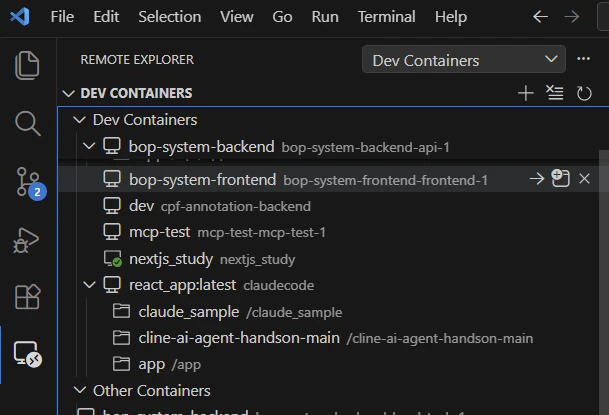Click the mcp-test monitor icon

pyautogui.click(x=112, y=232)
